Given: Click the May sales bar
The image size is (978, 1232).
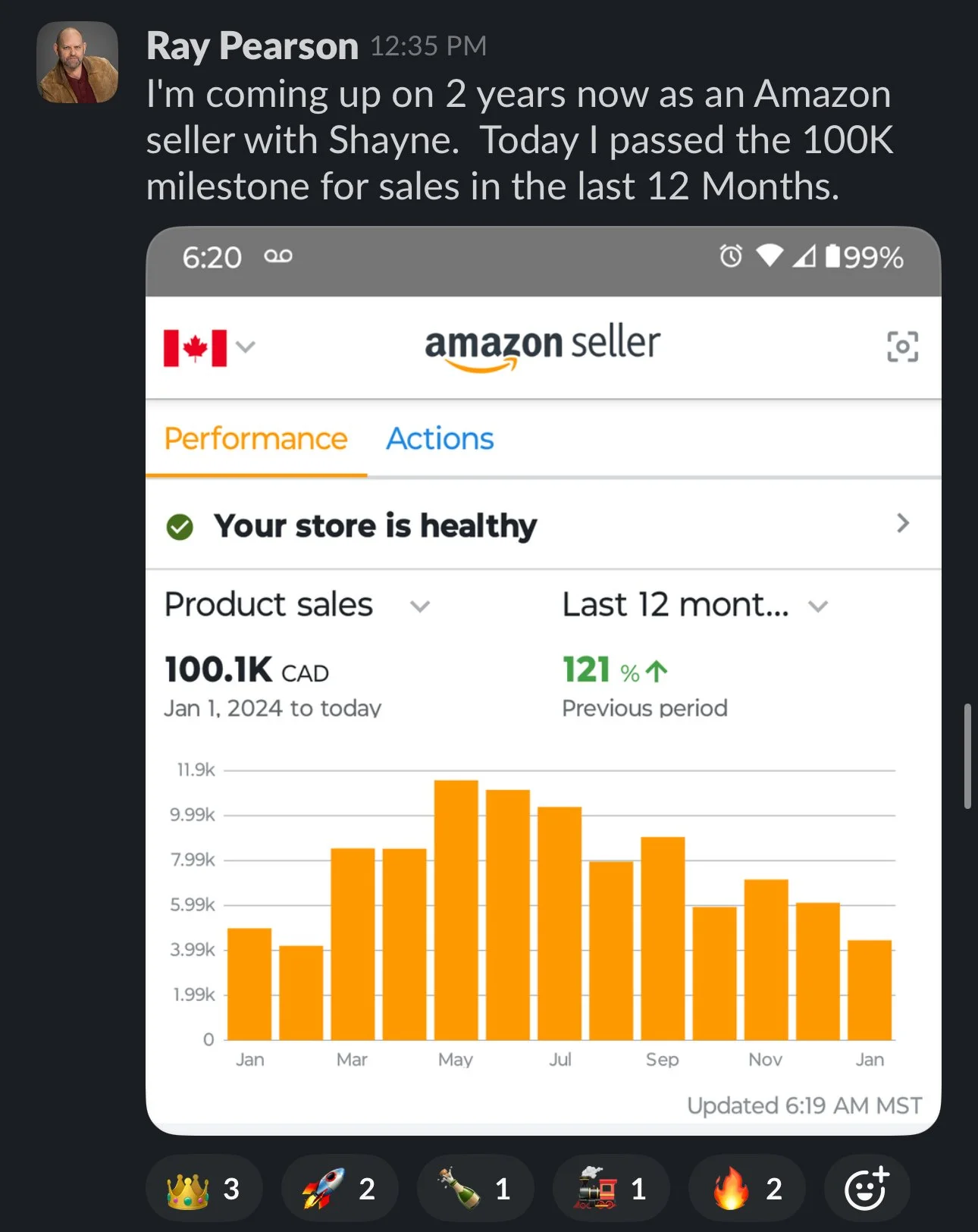Looking at the screenshot, I should coord(456,910).
